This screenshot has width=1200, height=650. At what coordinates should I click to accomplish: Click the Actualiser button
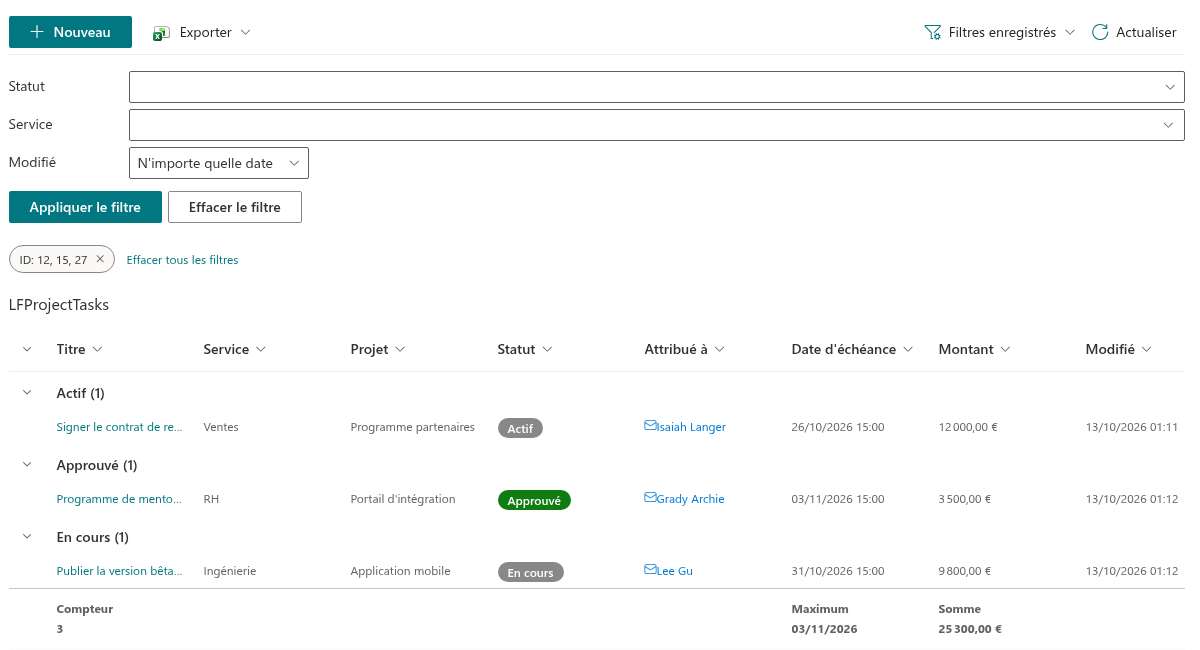(1134, 32)
